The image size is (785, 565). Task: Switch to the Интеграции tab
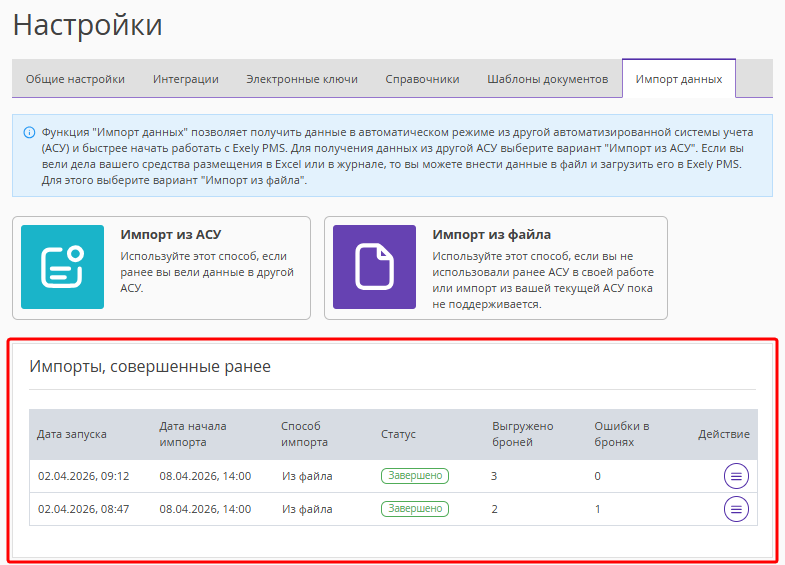click(x=186, y=79)
